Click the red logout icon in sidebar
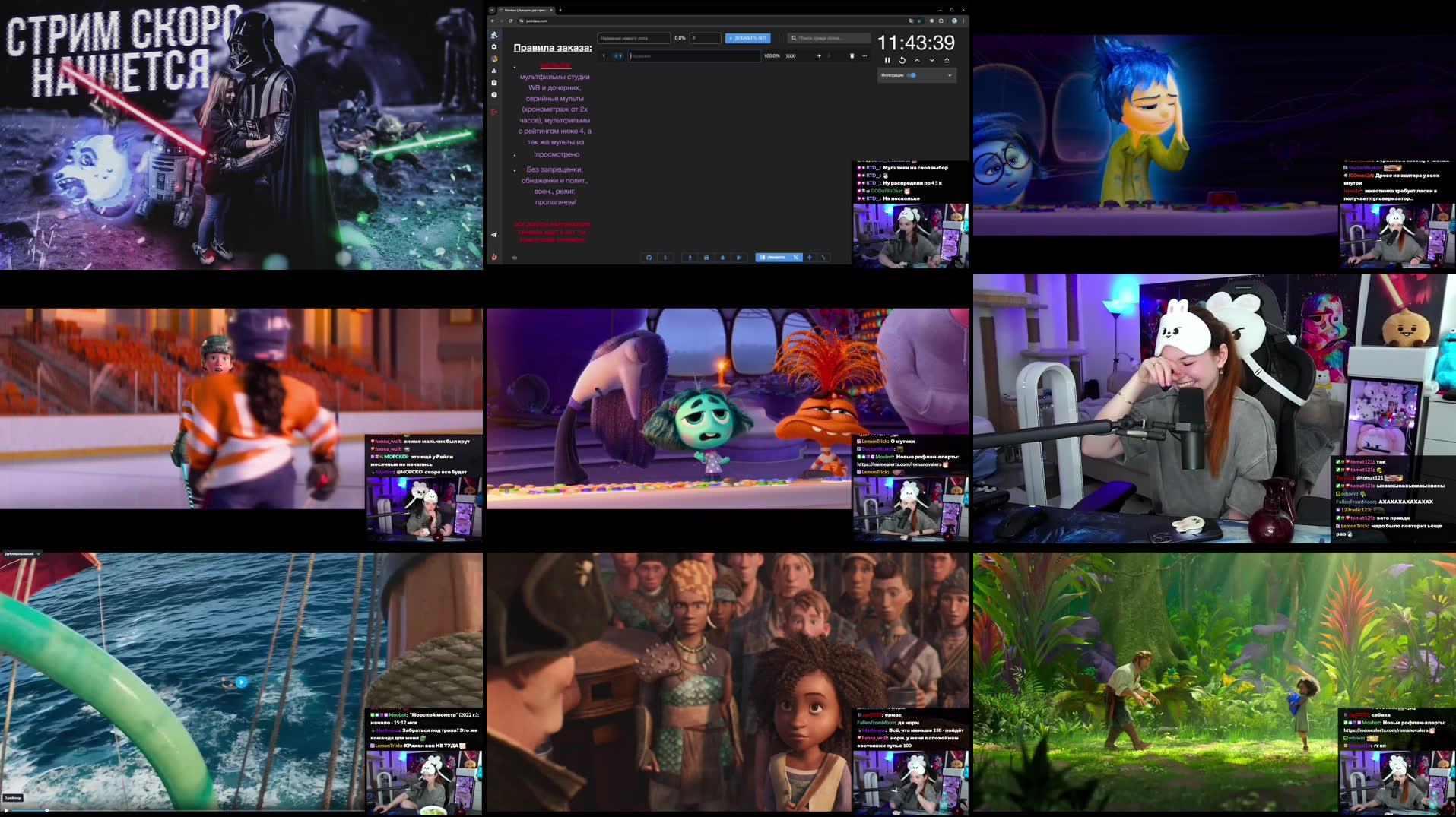 494,112
